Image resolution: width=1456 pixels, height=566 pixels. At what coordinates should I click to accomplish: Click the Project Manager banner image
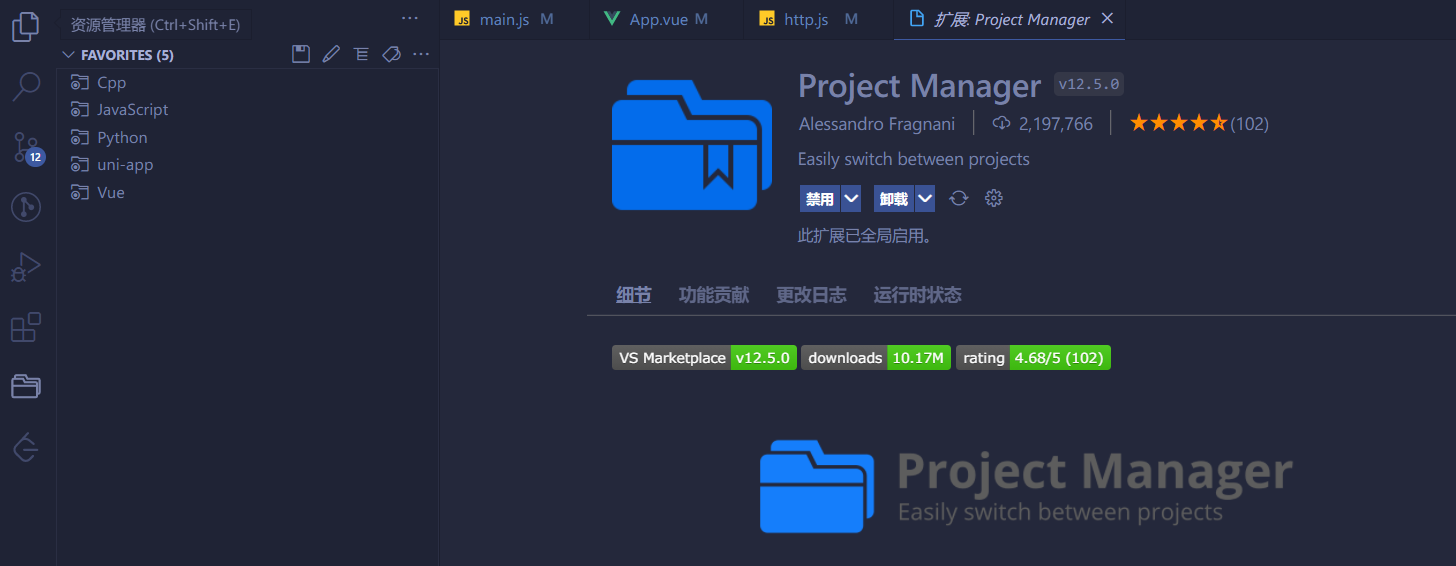[x=1026, y=485]
